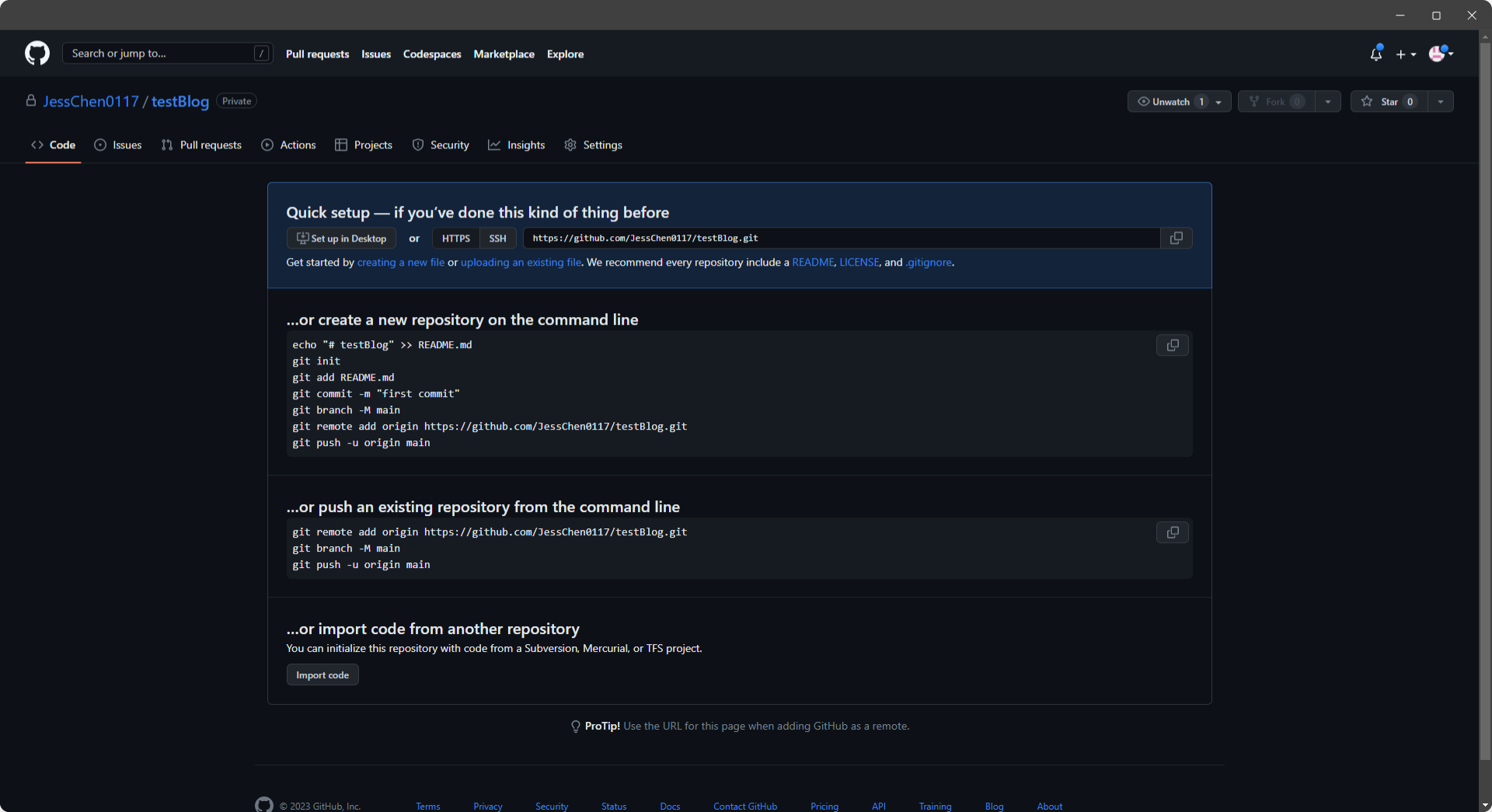This screenshot has width=1492, height=812.
Task: Click the footer GitHub logo
Action: [264, 805]
